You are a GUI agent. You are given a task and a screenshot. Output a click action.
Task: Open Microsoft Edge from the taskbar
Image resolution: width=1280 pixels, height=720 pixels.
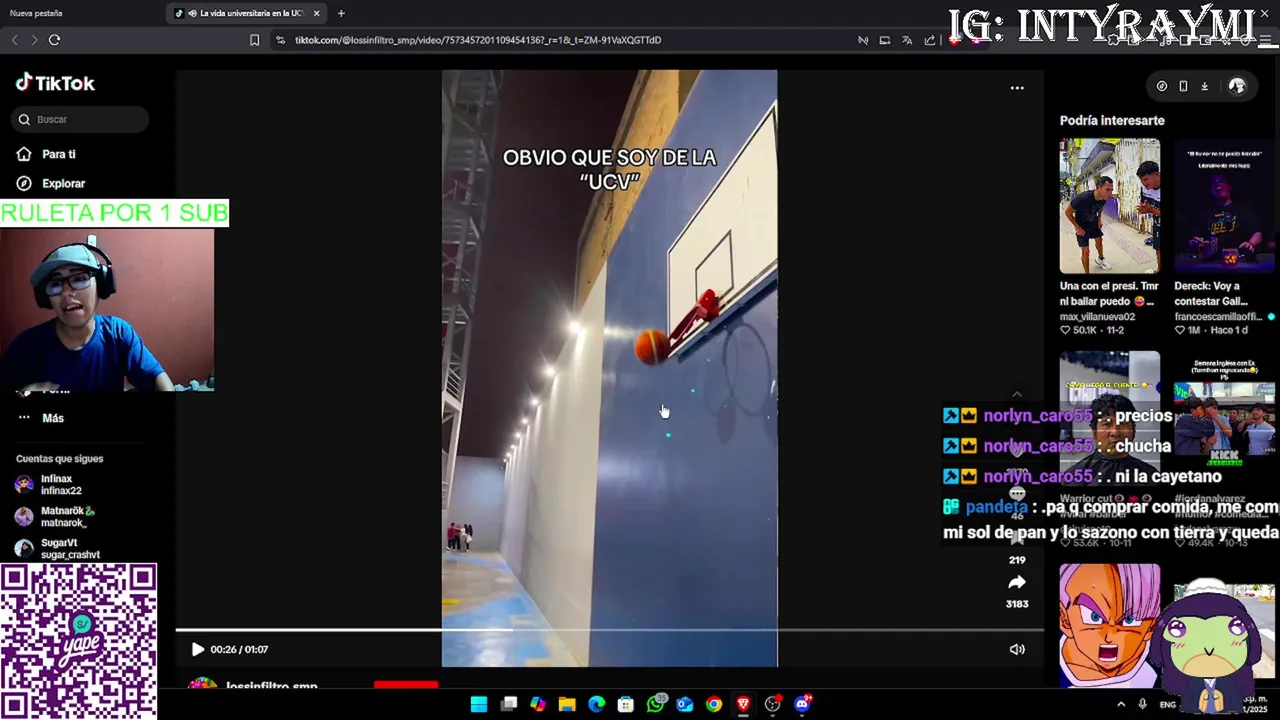click(597, 704)
